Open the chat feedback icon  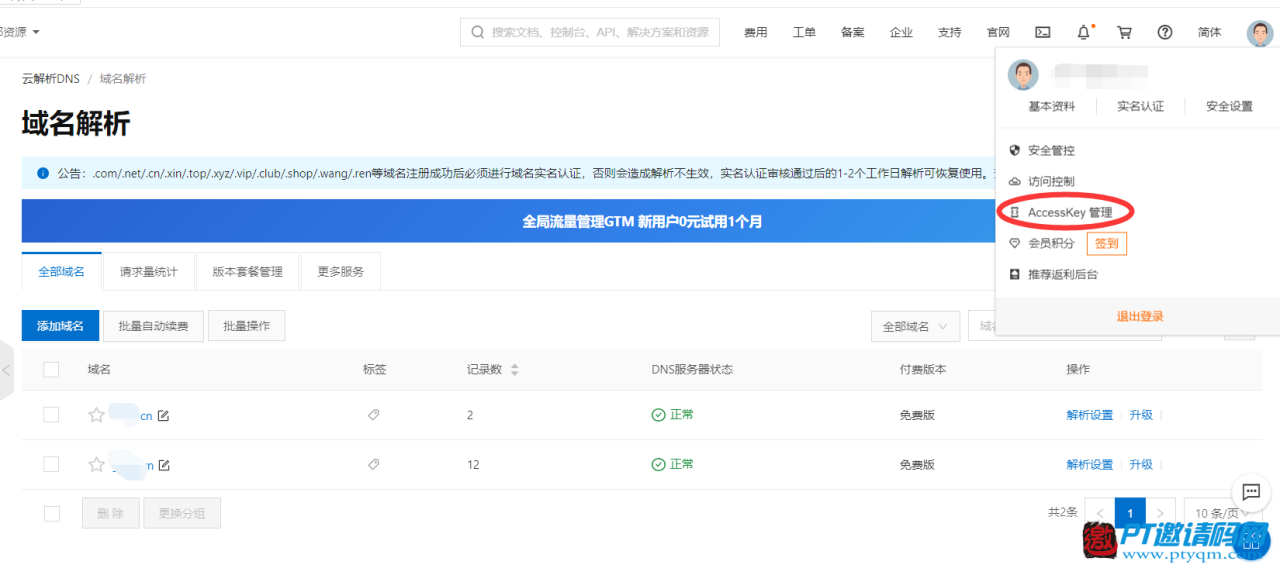[1250, 492]
